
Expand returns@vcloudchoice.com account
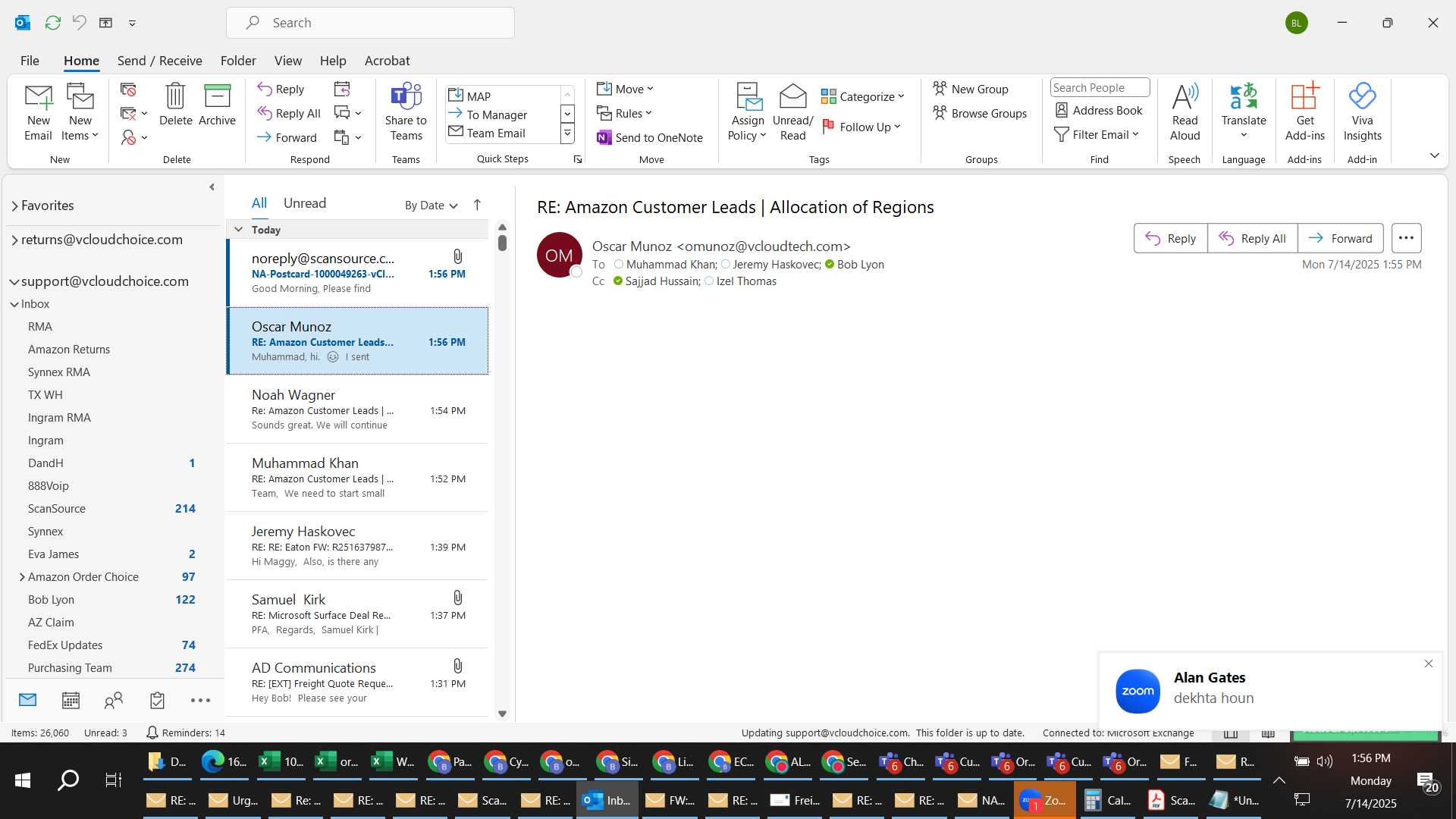(14, 240)
